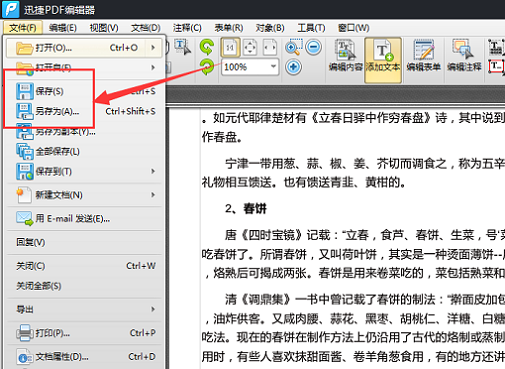Screen dimensions: 505x369
Task: Click the fit page view icon
Action: 250,47
